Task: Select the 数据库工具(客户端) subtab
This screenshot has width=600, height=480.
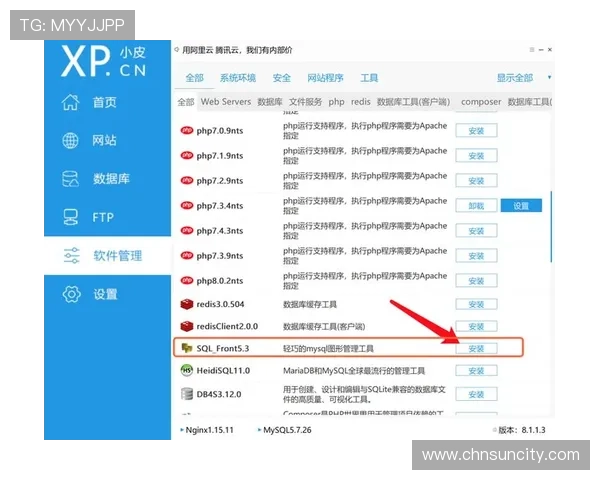Action: [414, 102]
